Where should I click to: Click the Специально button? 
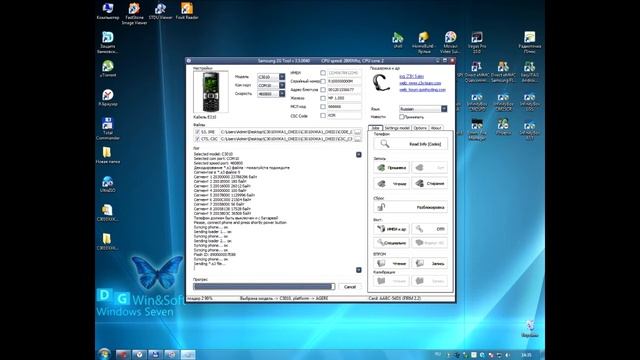coord(391,243)
